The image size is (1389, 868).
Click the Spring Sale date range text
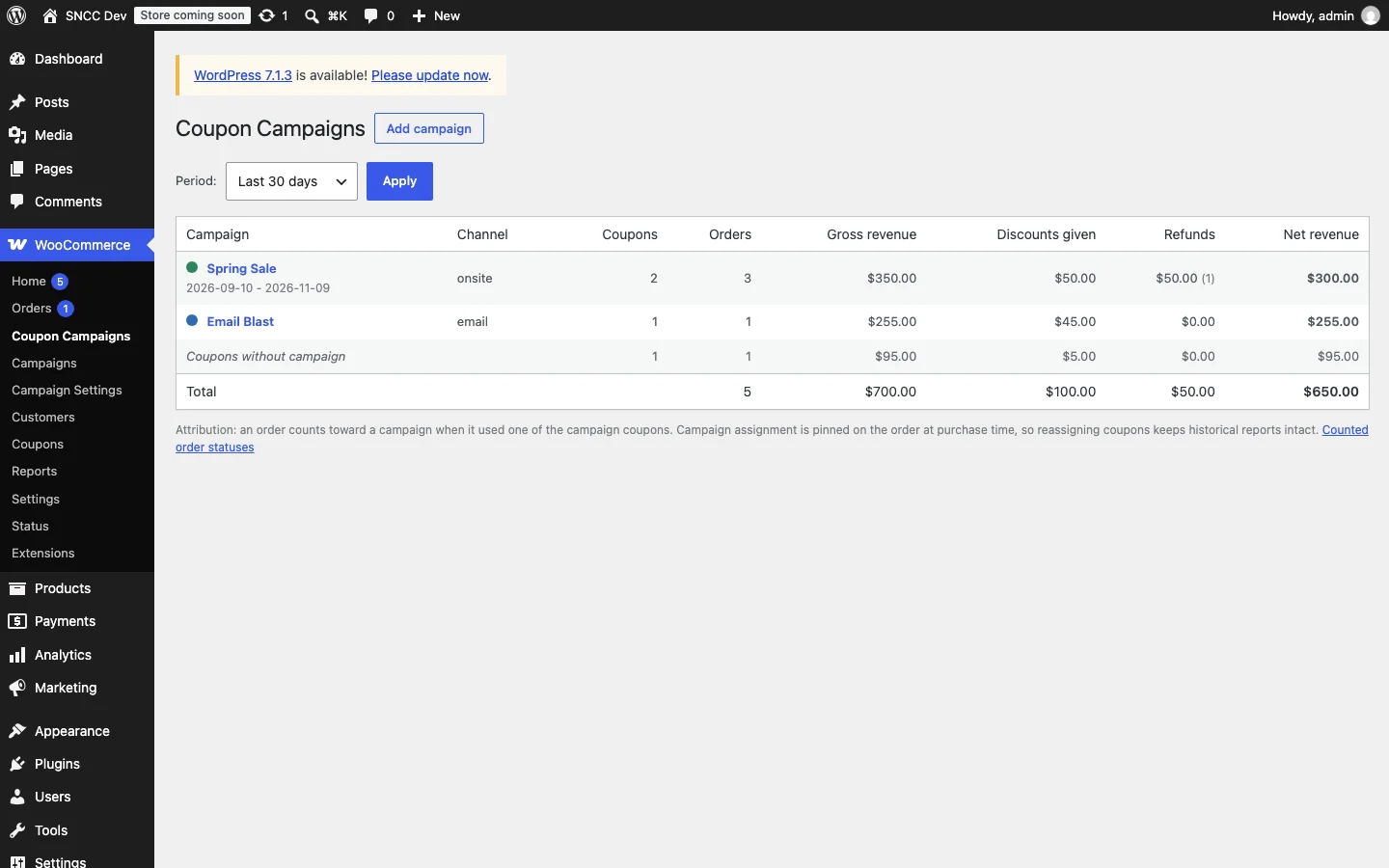pyautogui.click(x=259, y=287)
